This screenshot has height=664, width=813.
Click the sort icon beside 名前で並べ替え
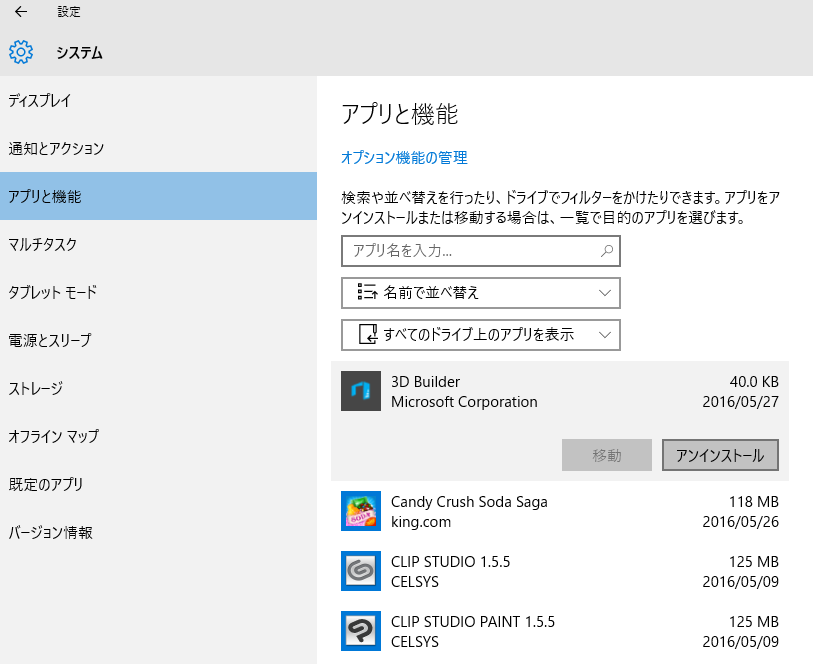[365, 293]
